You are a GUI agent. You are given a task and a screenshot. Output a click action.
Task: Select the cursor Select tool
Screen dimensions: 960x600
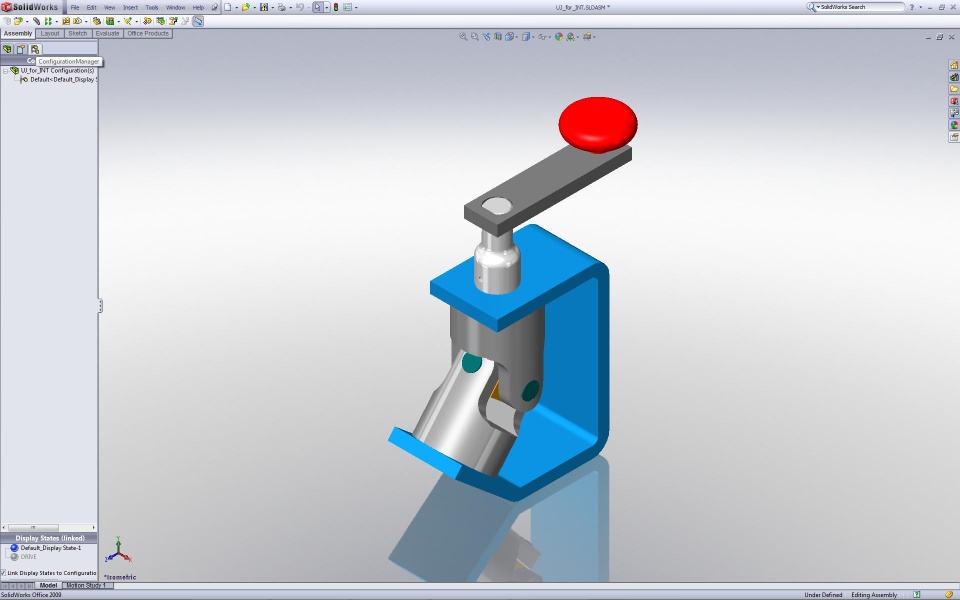(x=318, y=7)
